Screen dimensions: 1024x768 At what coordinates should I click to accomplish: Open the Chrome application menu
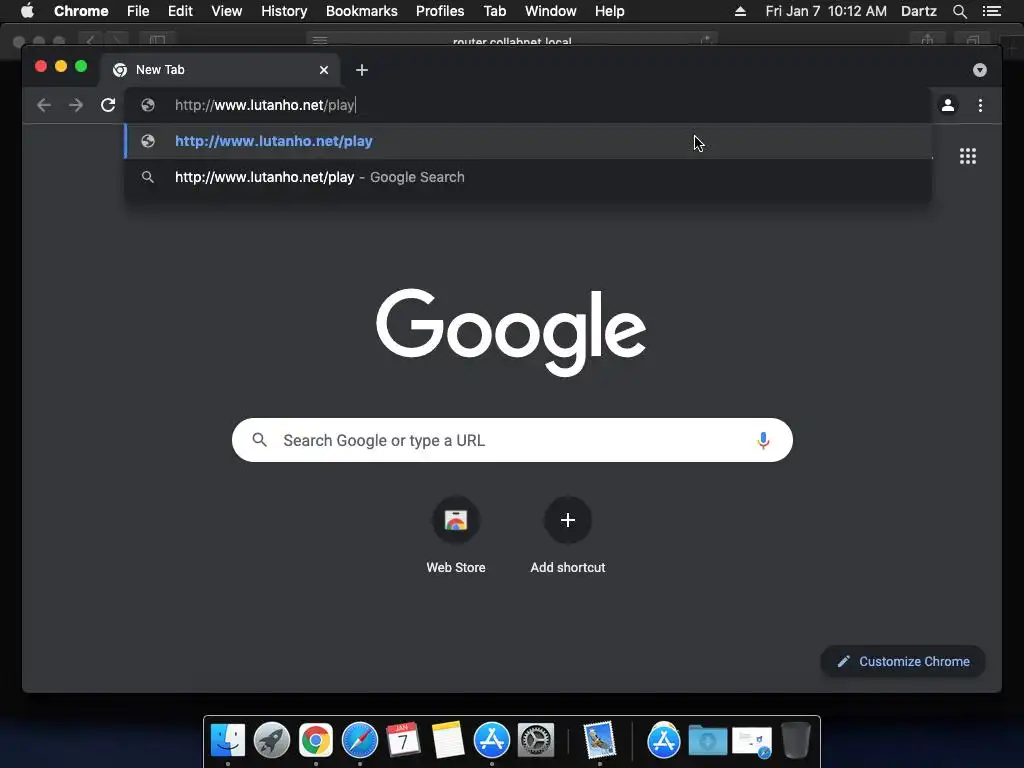81,11
